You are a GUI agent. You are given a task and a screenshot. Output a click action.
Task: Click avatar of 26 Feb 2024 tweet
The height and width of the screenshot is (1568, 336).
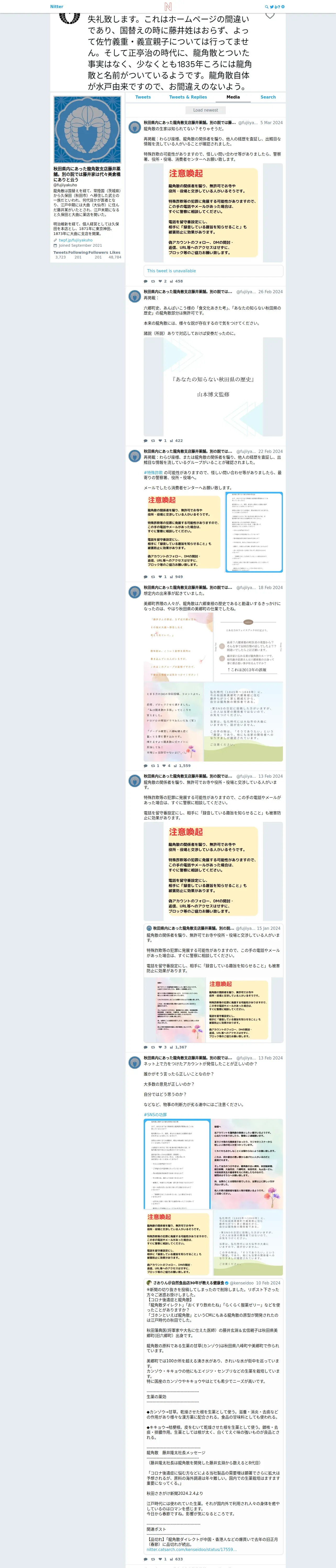[135, 296]
